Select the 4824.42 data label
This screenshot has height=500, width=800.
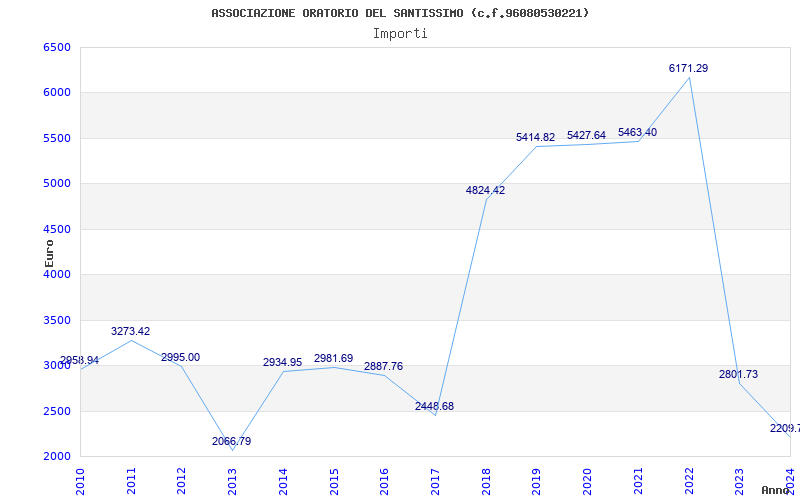click(485, 190)
